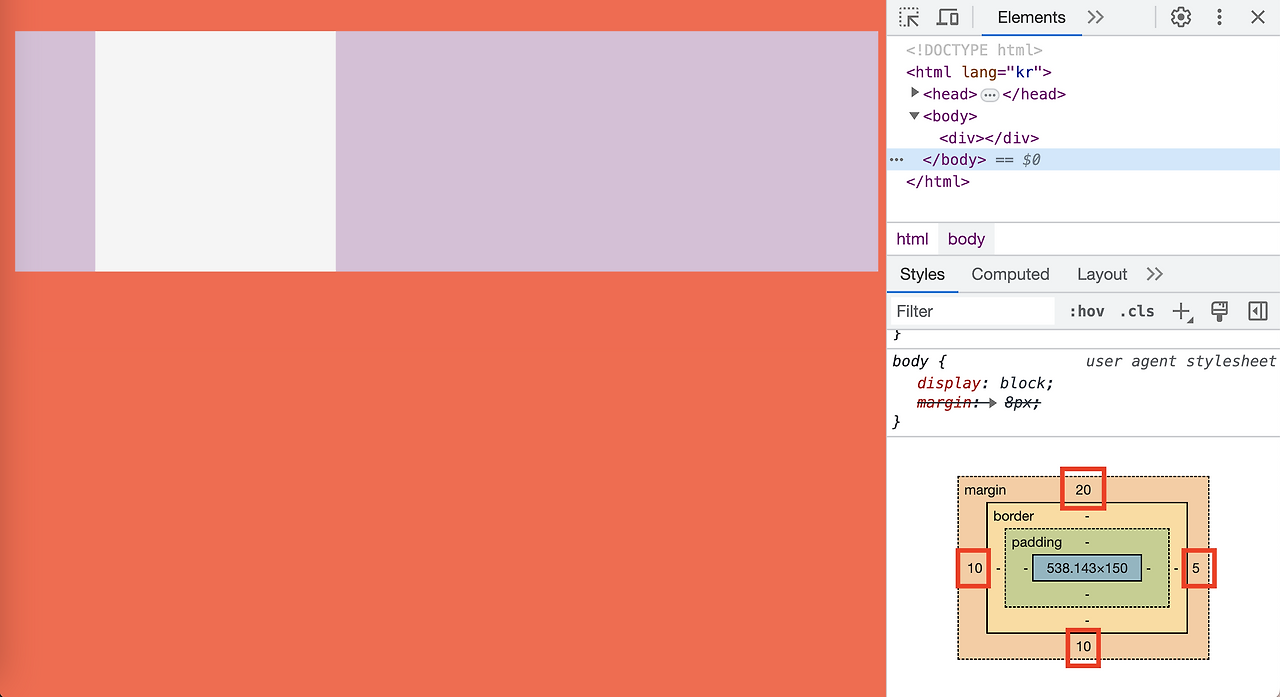The height and width of the screenshot is (697, 1280).
Task: Click the border label in box model
Action: [1013, 516]
